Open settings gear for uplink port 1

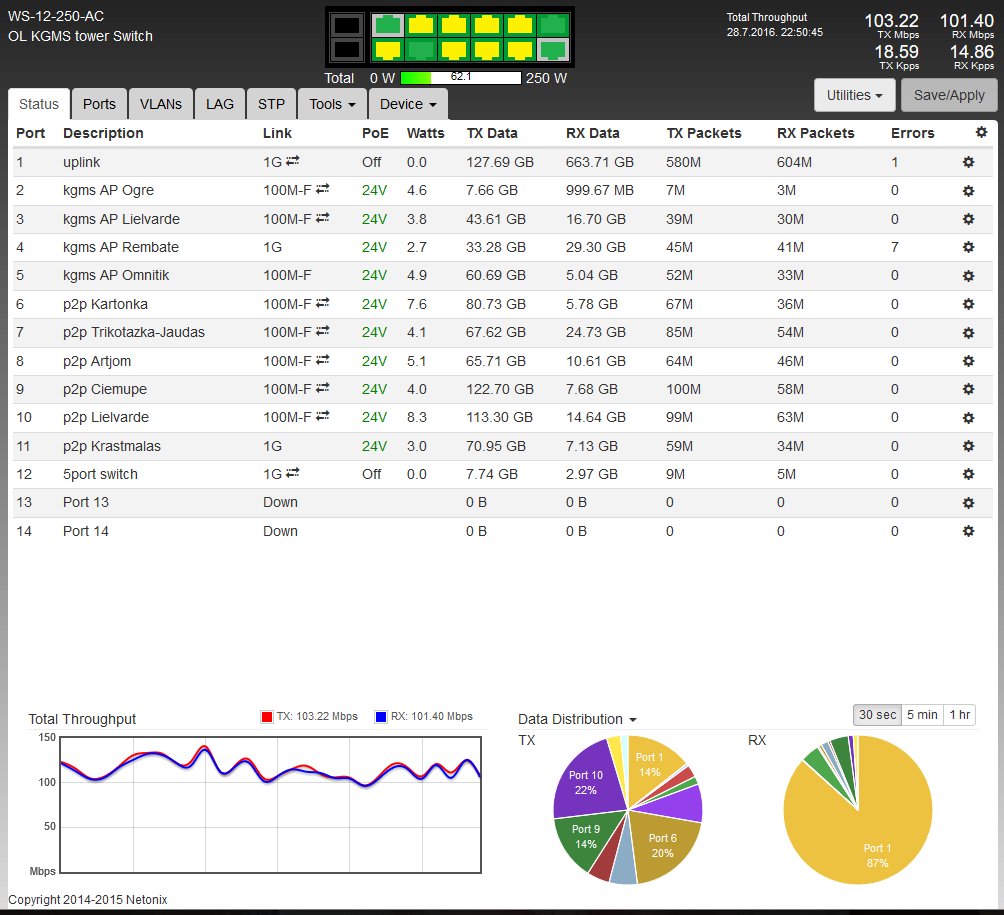click(968, 162)
